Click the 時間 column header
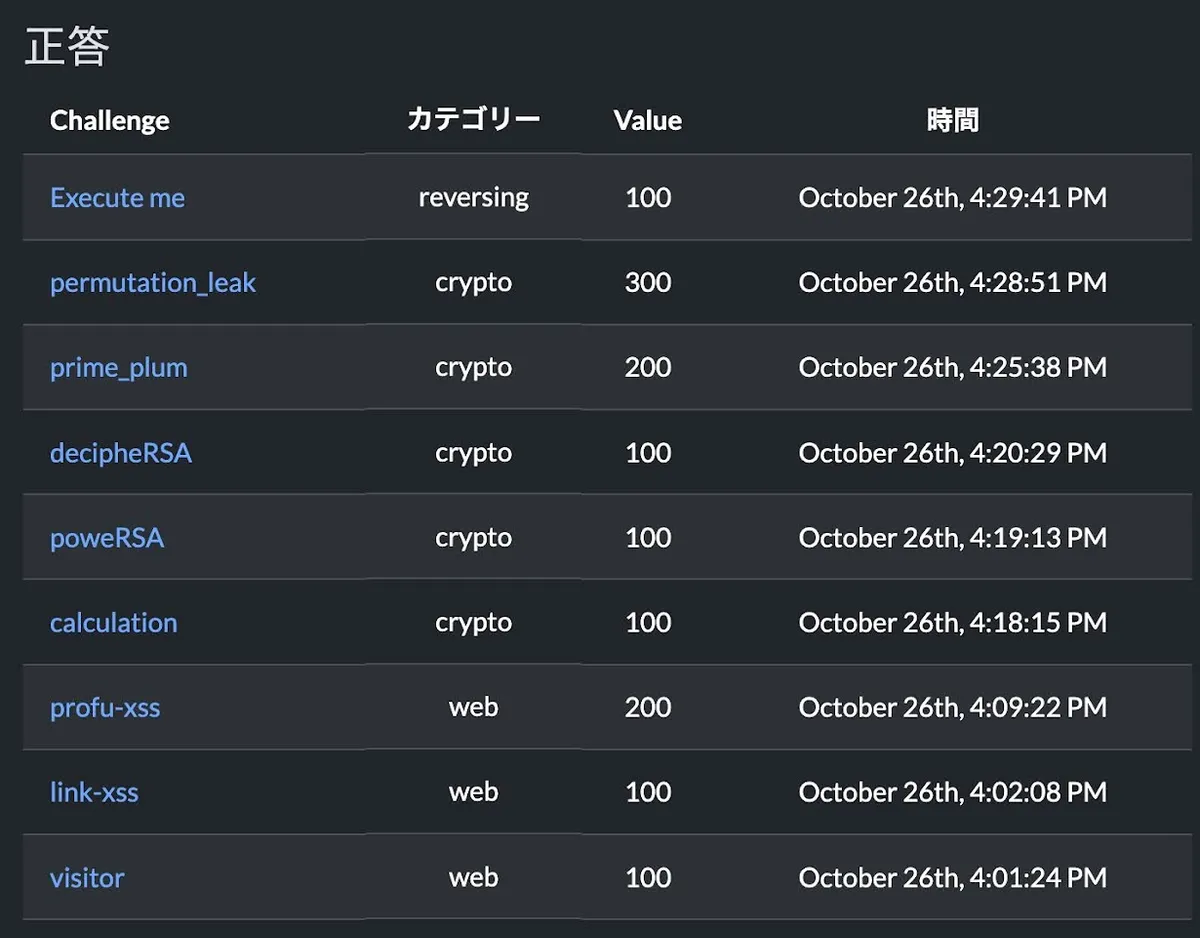1200x938 pixels. coord(952,121)
